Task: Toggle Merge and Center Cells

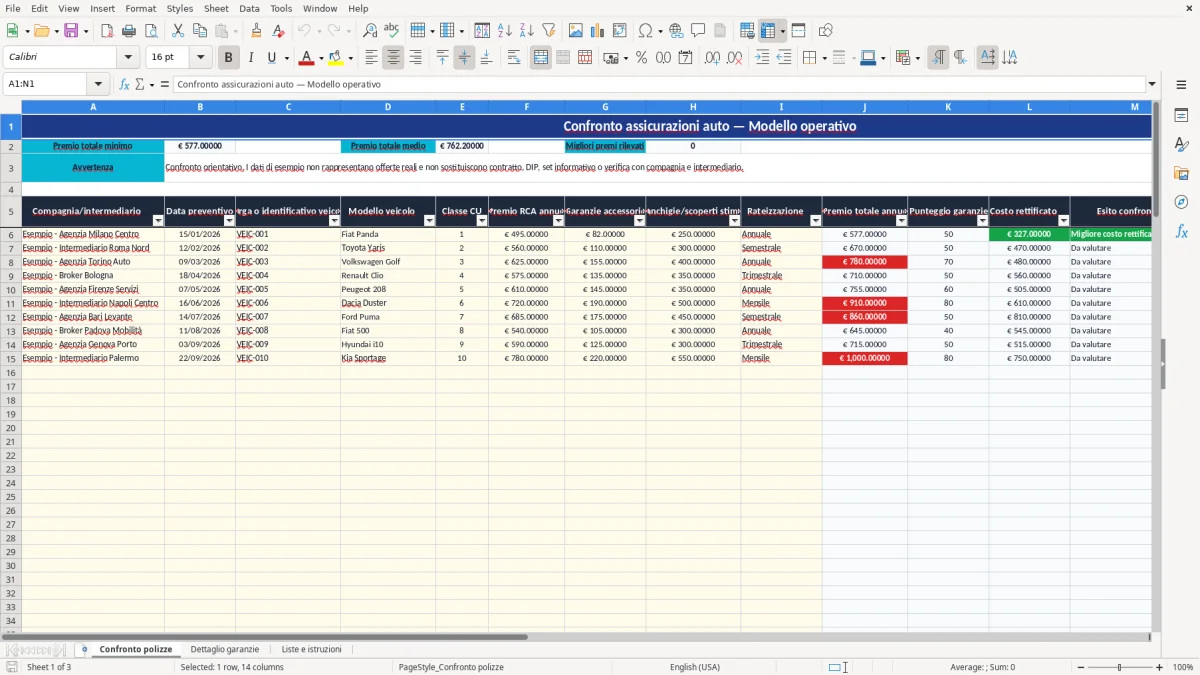Action: [x=541, y=58]
